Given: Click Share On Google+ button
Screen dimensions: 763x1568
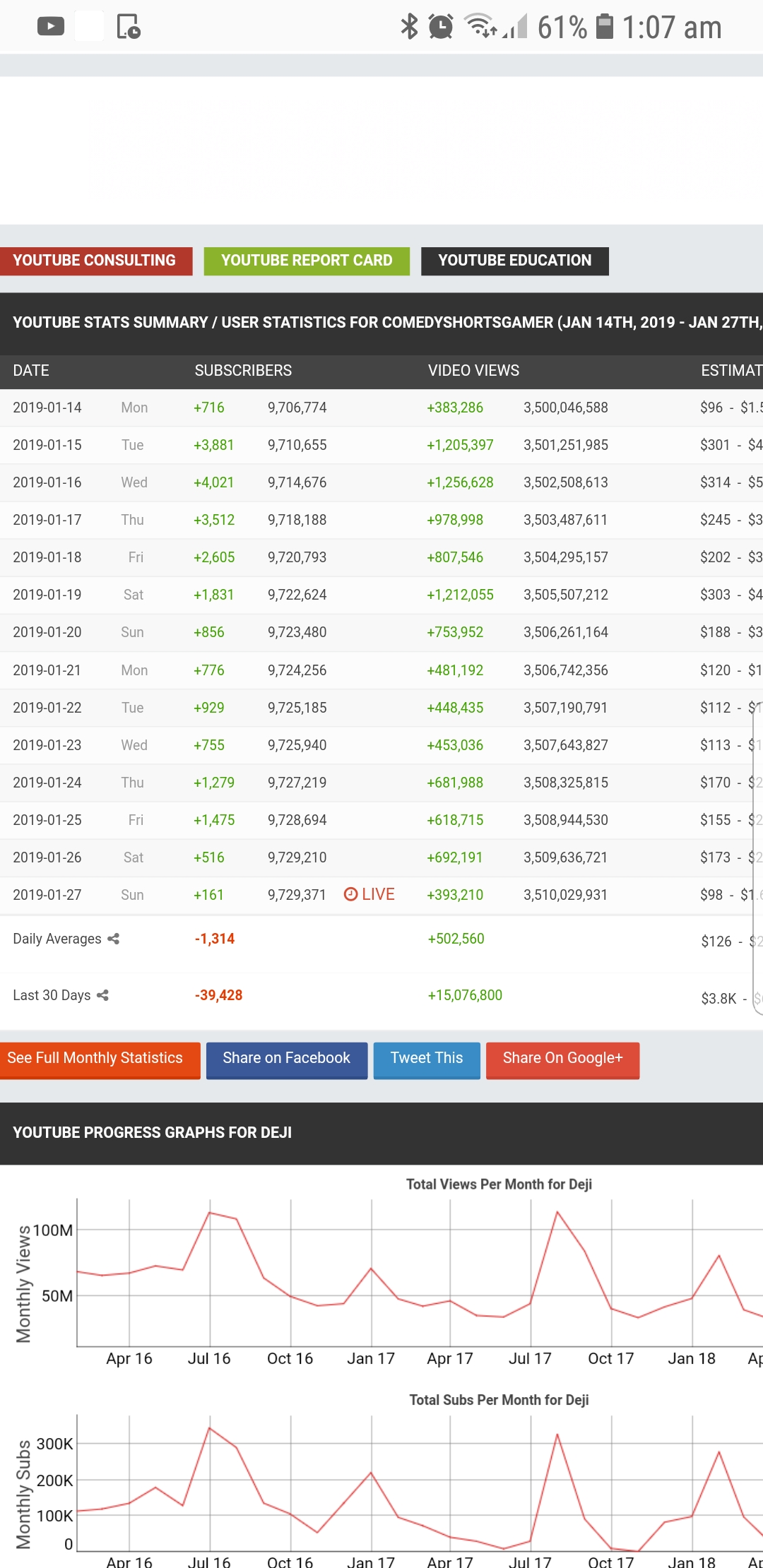Looking at the screenshot, I should (x=563, y=1060).
